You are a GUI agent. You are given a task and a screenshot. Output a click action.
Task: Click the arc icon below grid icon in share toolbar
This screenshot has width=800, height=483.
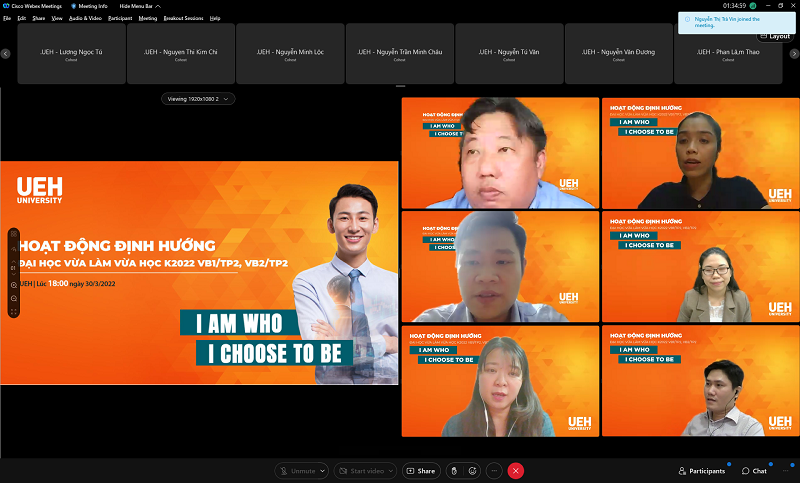pos(14,249)
